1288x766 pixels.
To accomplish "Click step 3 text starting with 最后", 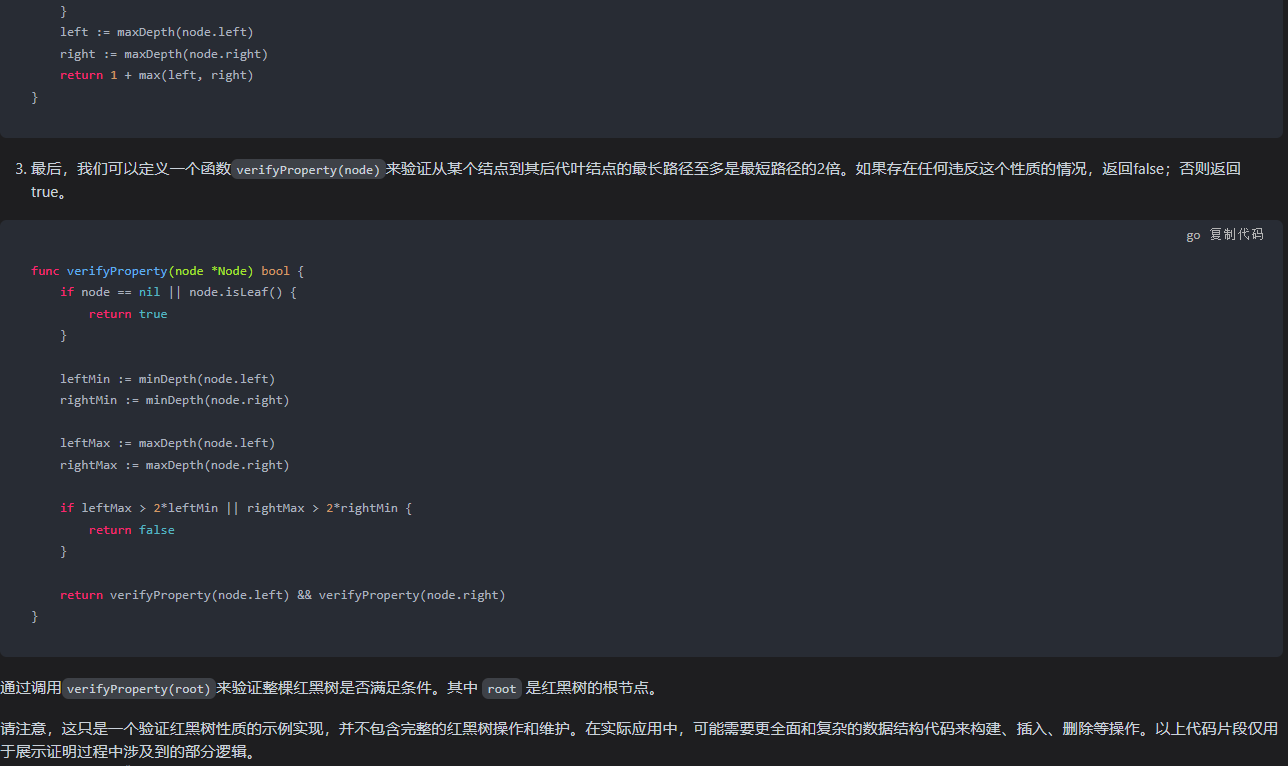I will click(636, 180).
